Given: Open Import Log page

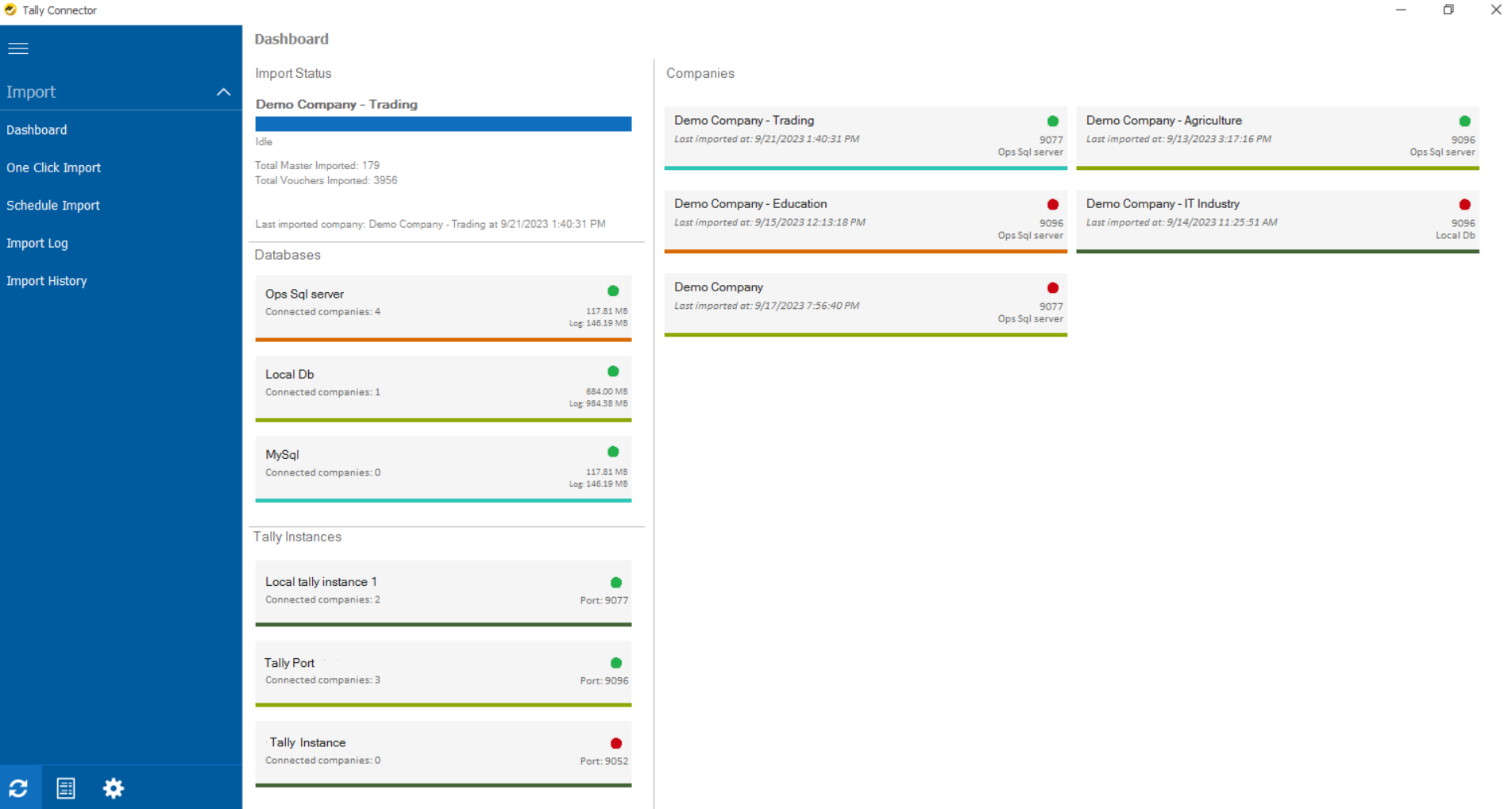Looking at the screenshot, I should coord(37,243).
